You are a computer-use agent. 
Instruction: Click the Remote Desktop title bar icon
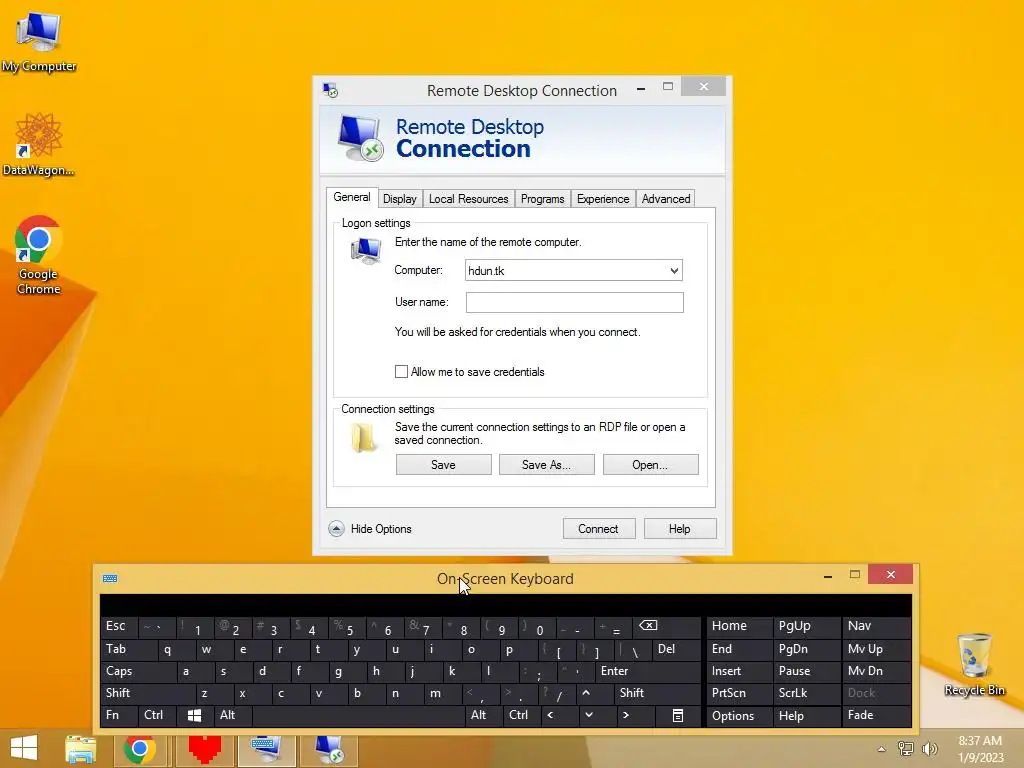point(330,90)
